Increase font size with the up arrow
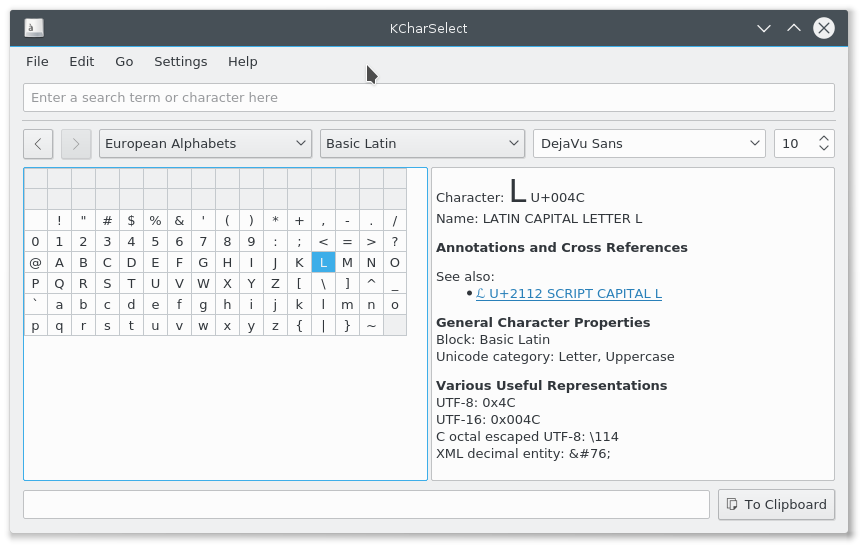 pos(824,138)
